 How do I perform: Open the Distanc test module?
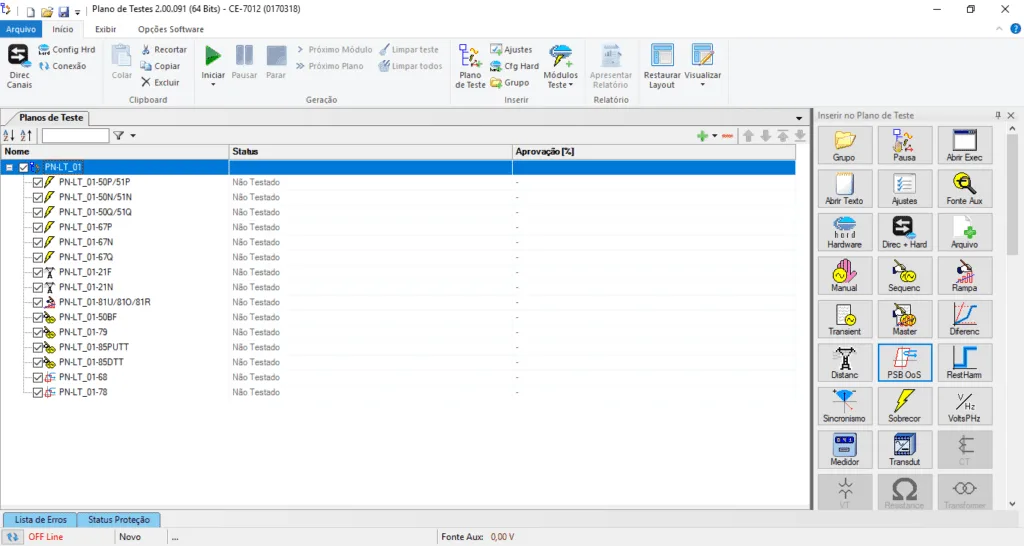click(844, 362)
